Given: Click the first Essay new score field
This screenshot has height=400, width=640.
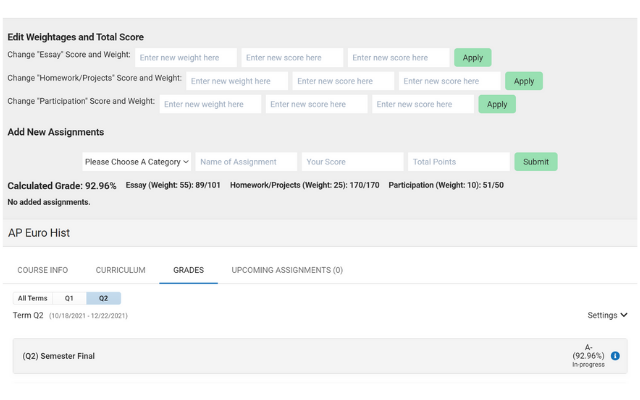Looking at the screenshot, I should point(292,58).
